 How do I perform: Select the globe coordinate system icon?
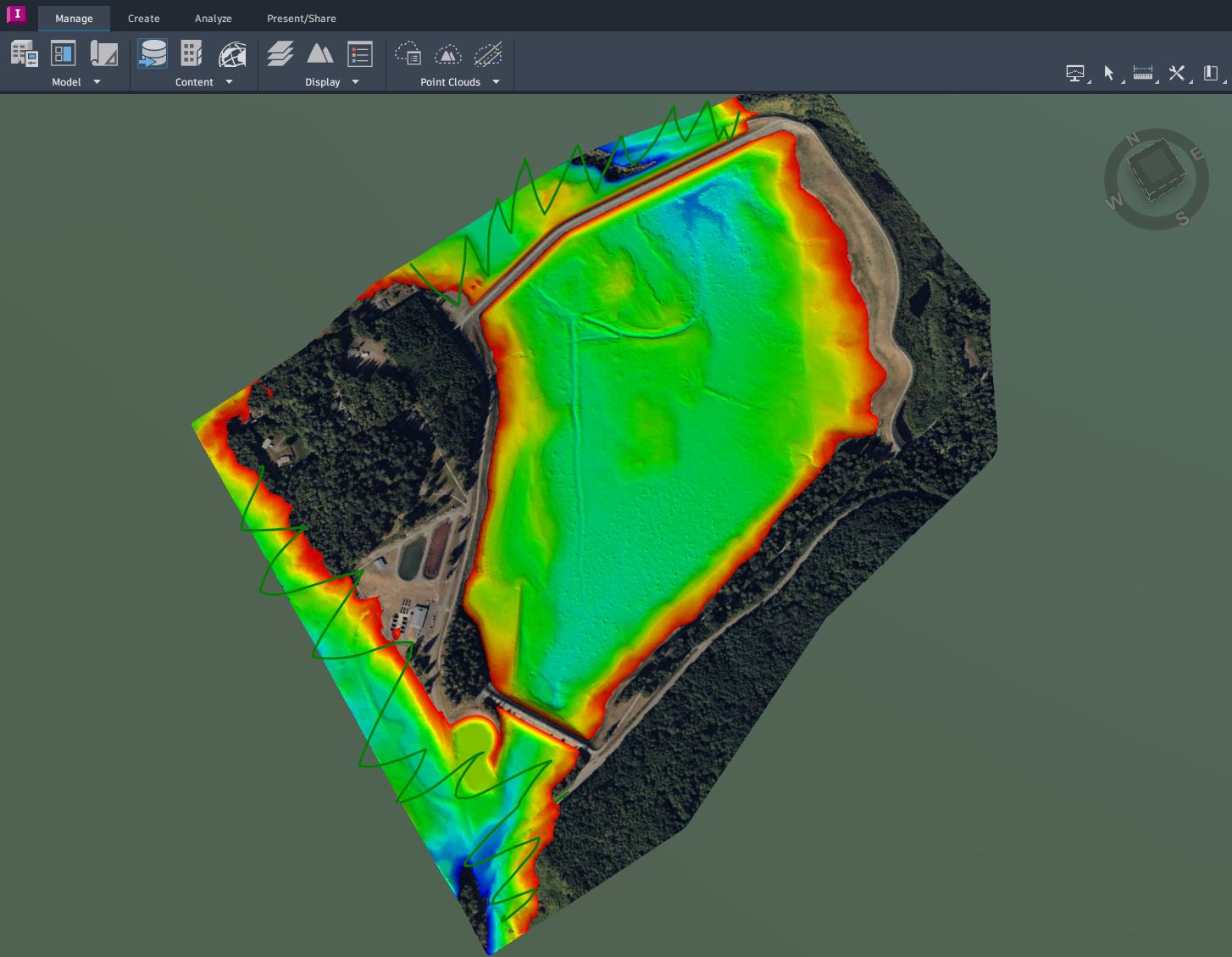coord(231,53)
